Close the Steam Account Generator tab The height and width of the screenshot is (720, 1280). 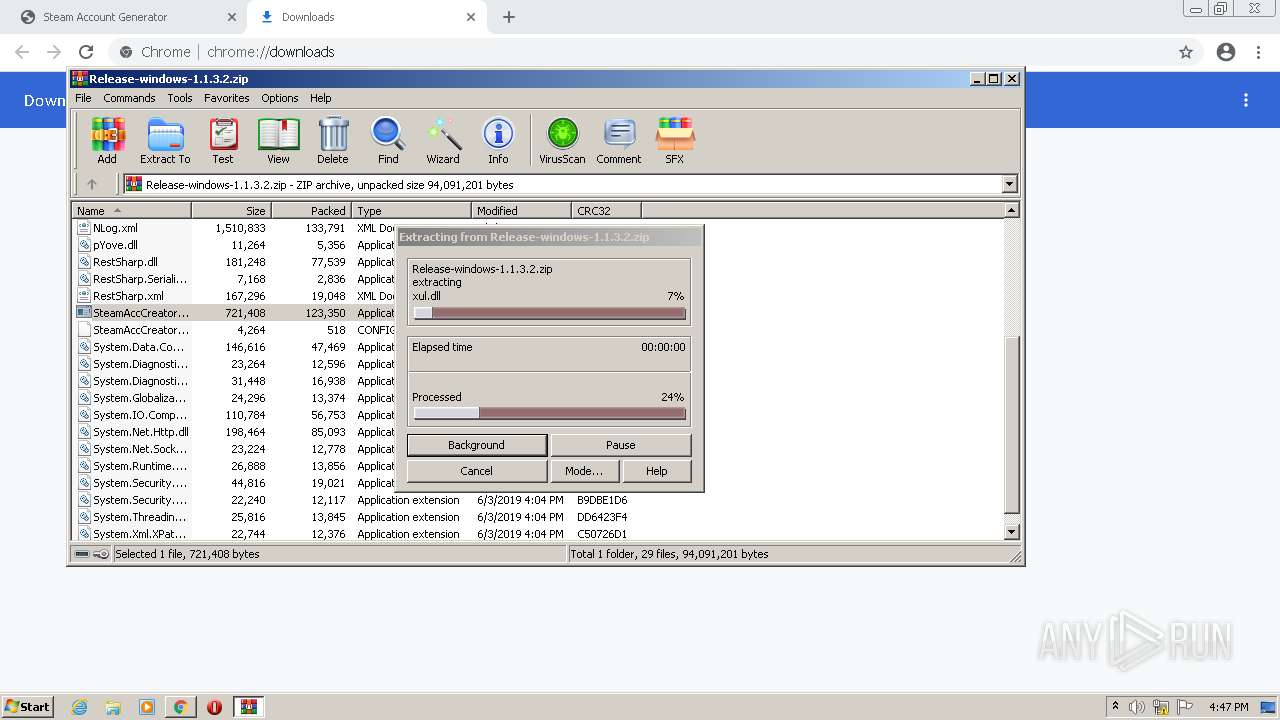232,17
